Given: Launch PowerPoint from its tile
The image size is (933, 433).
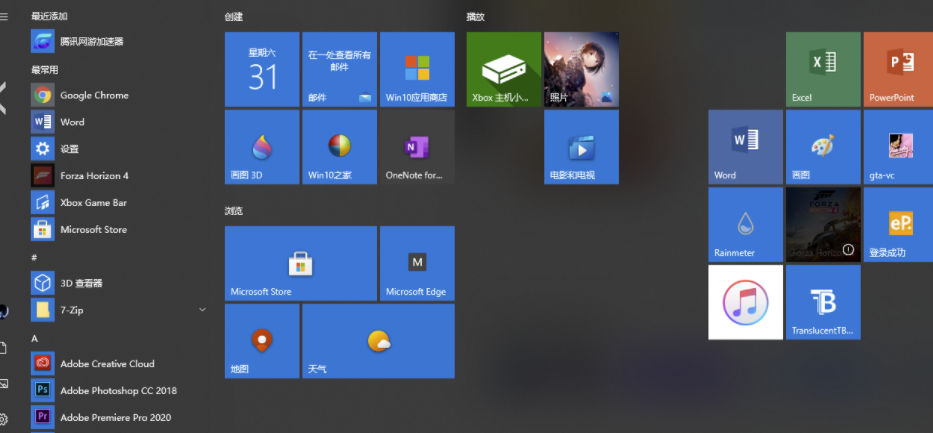Looking at the screenshot, I should [x=898, y=69].
